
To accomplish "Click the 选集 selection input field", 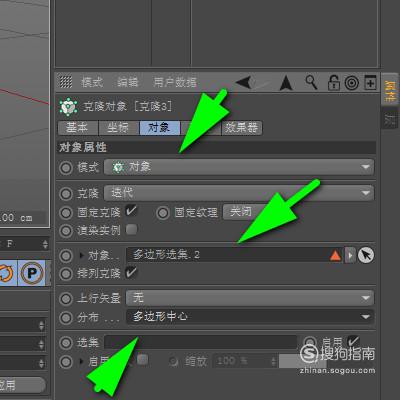I will (x=201, y=342).
